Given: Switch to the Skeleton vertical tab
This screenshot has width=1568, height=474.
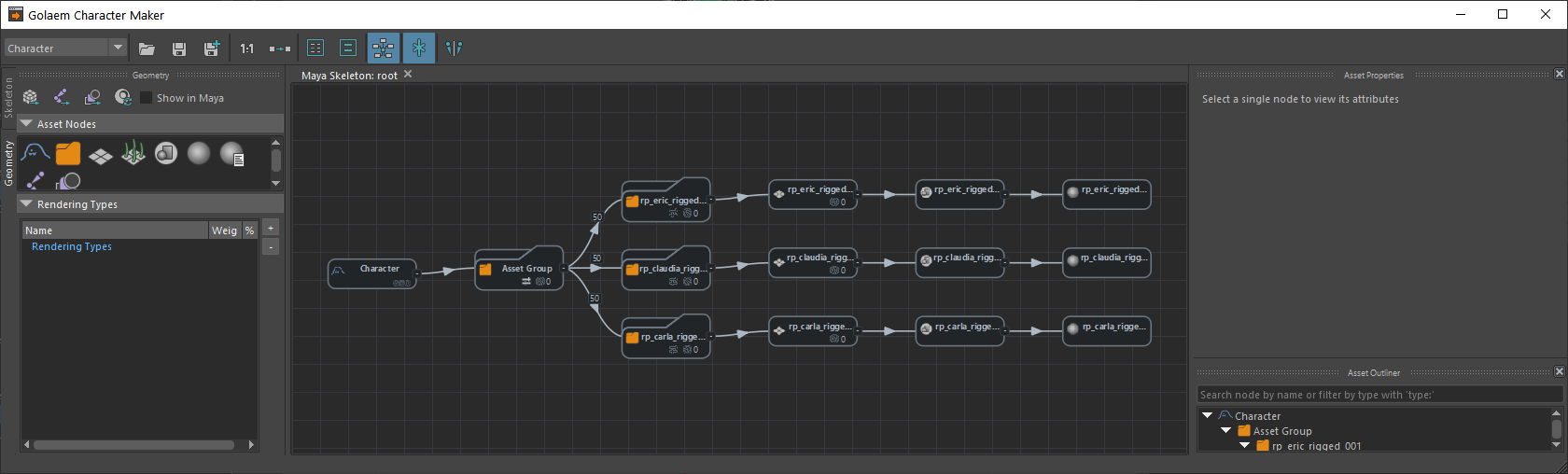Looking at the screenshot, I should (x=8, y=98).
